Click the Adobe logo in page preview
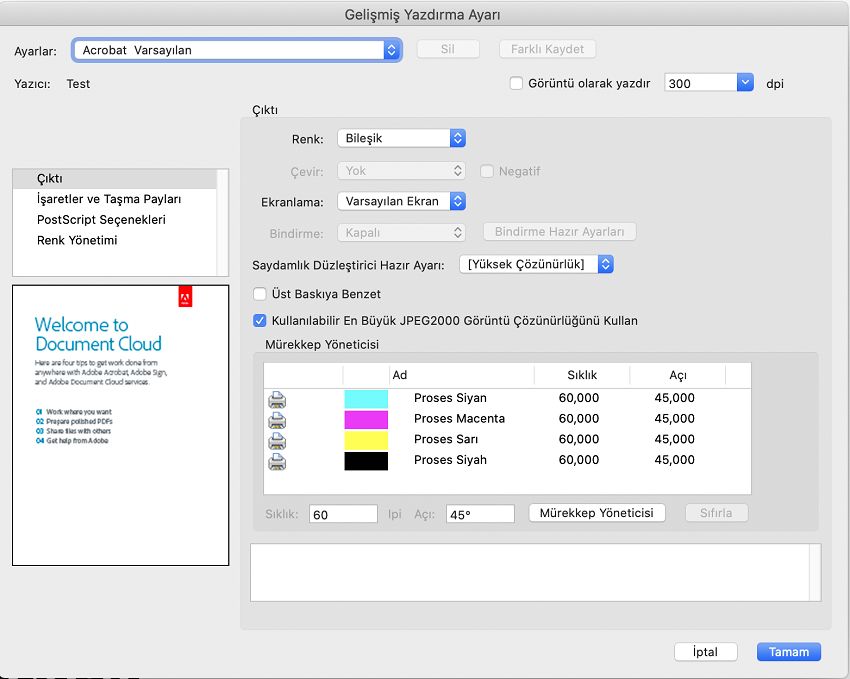Image resolution: width=850 pixels, height=679 pixels. (x=185, y=297)
